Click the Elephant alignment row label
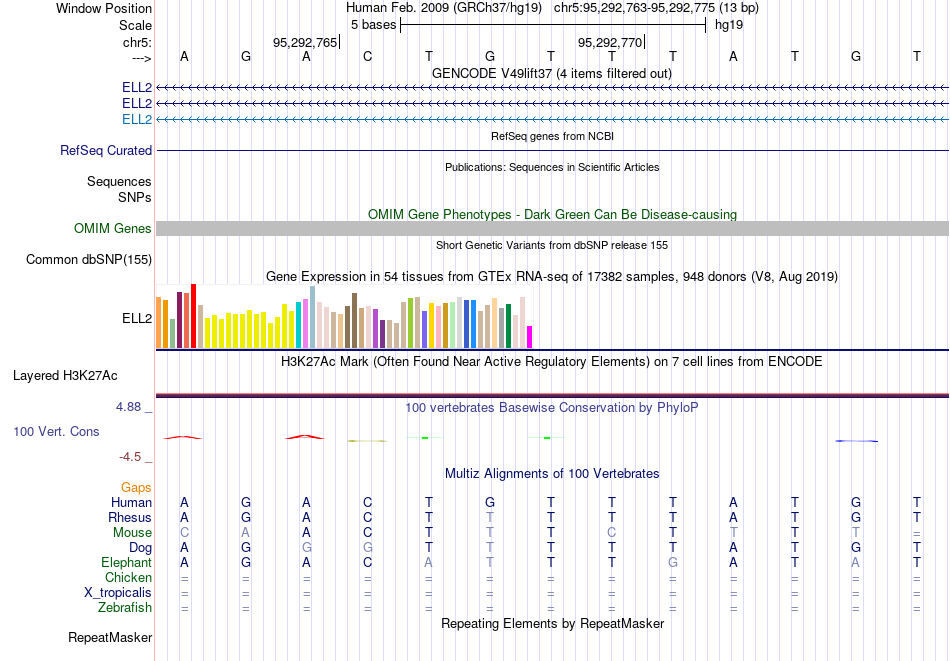 point(126,562)
